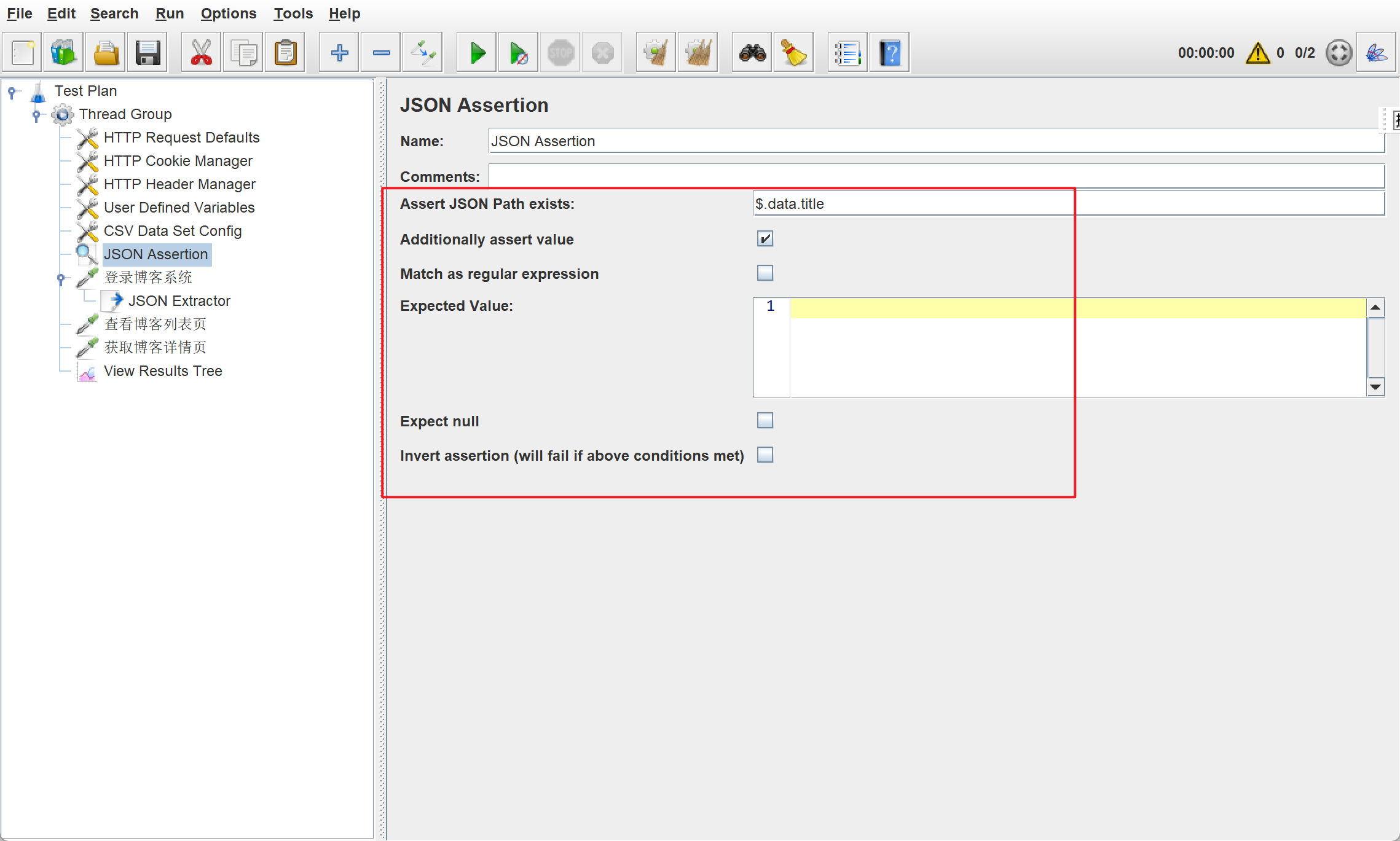The height and width of the screenshot is (841, 1400).
Task: Click the Function Helper list icon
Action: [x=847, y=53]
